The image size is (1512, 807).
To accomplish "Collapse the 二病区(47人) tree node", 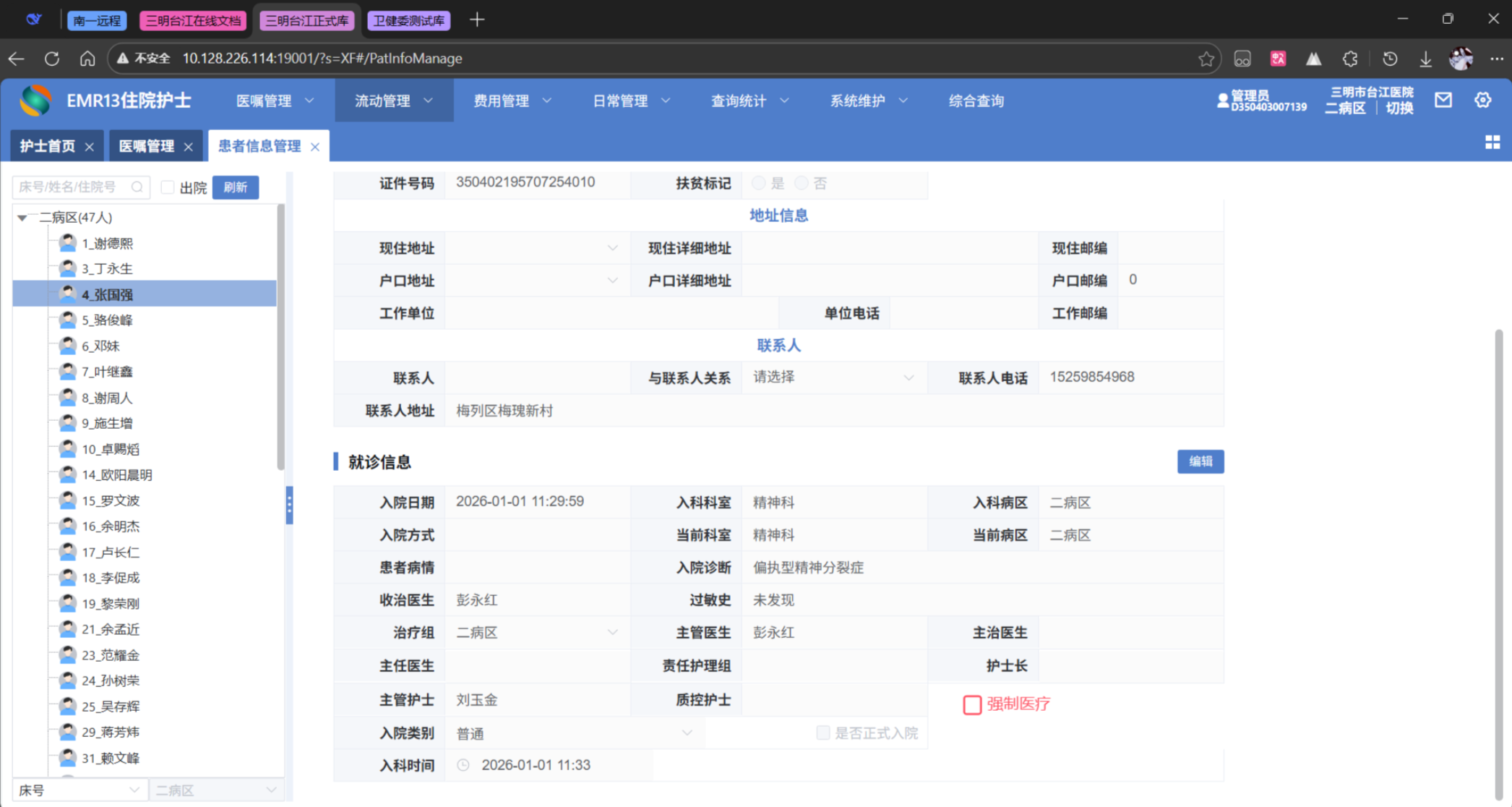I will coord(22,218).
